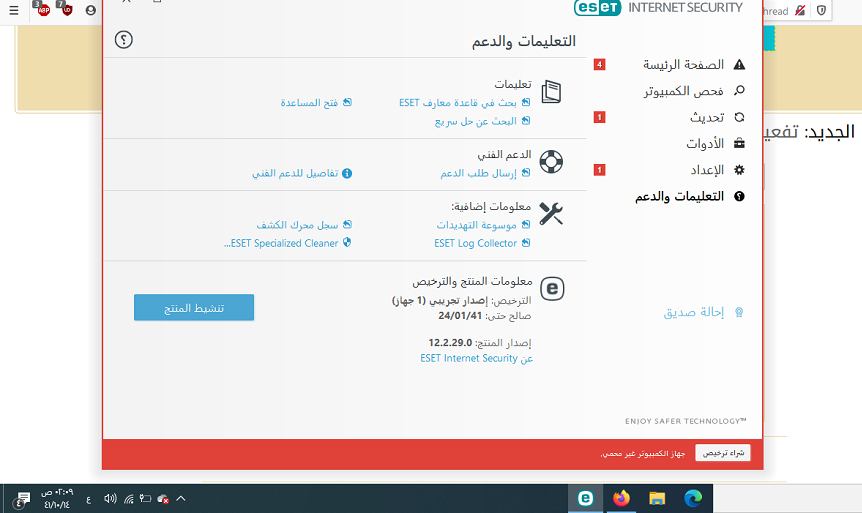Viewport: 862px width, 513px height.
Task: Click the ESET product info e icon
Action: pos(552,289)
